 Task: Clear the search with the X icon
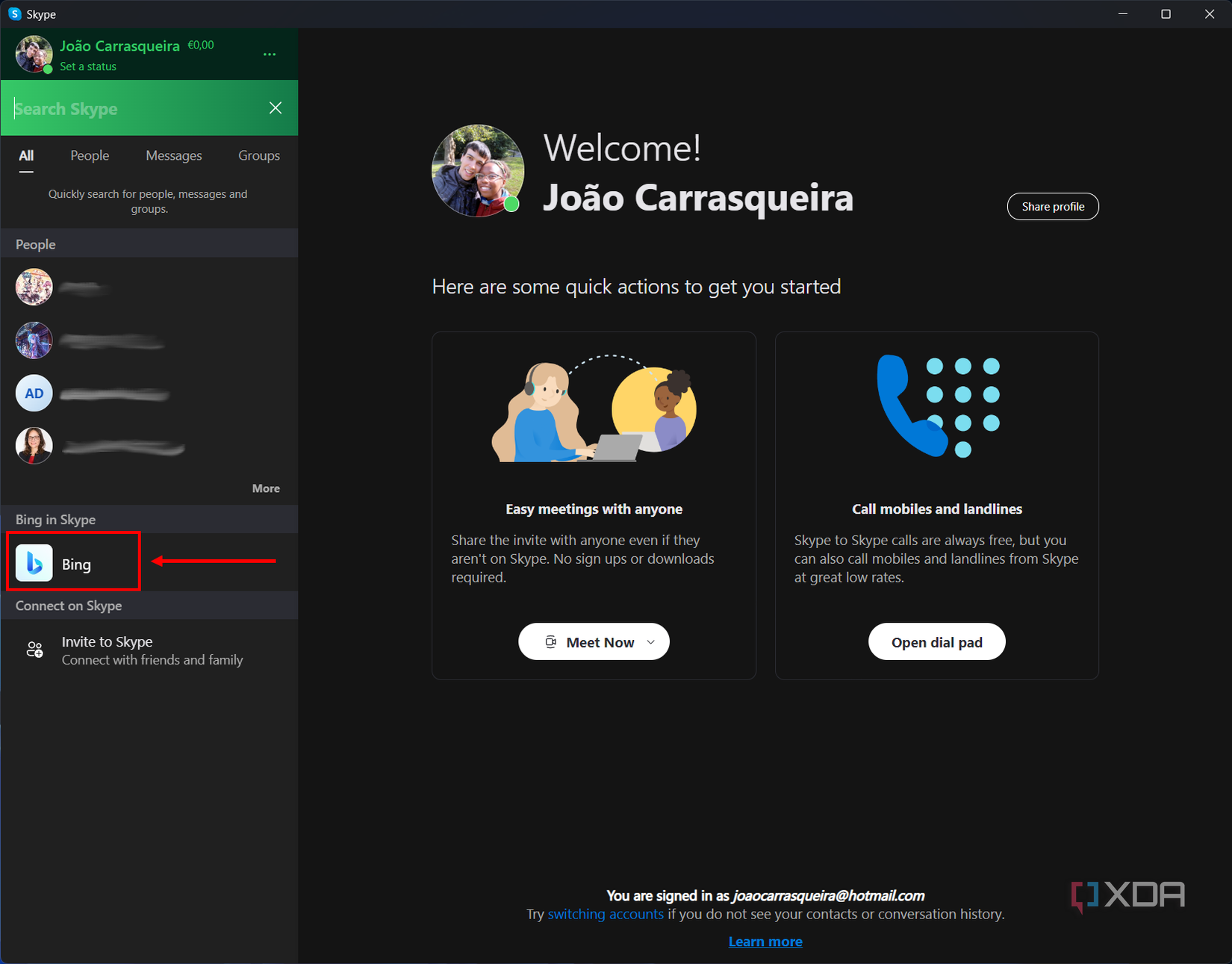(276, 108)
